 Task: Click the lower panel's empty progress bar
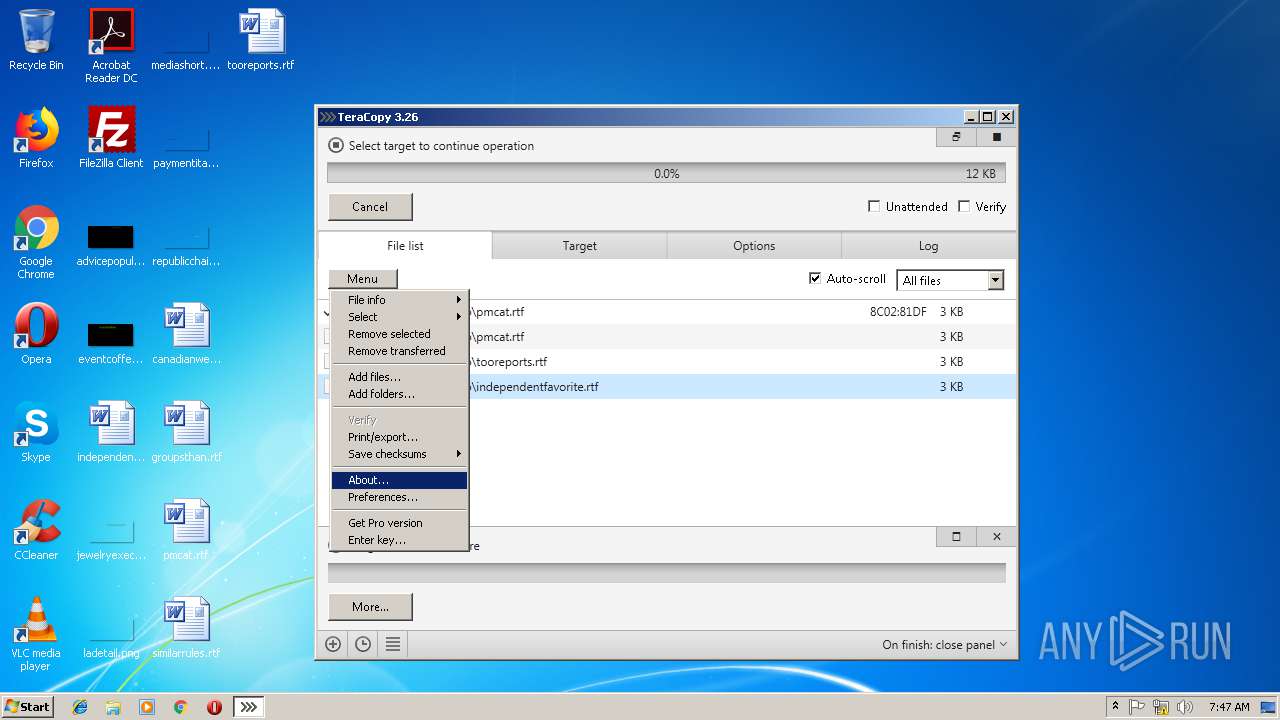[666, 572]
